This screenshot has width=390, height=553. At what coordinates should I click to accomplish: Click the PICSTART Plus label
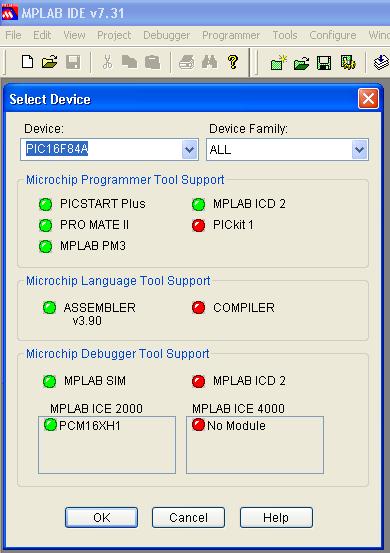[x=103, y=204]
